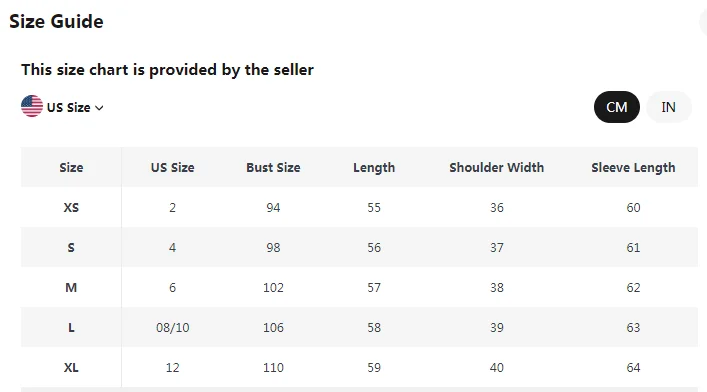This screenshot has height=392, width=707.
Task: Select the XS size row label
Action: click(x=71, y=208)
